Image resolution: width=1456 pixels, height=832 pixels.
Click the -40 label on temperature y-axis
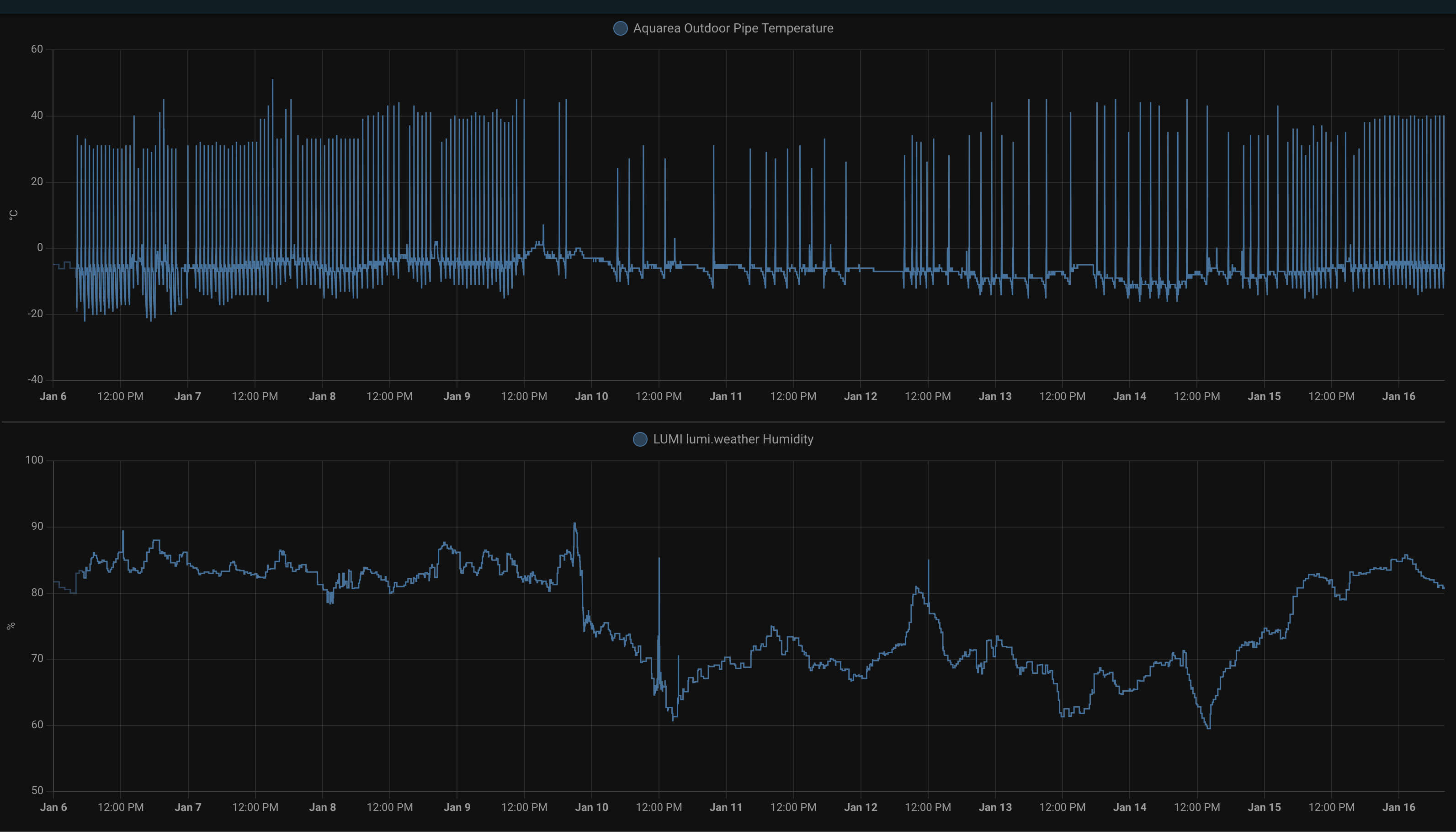pyautogui.click(x=35, y=380)
